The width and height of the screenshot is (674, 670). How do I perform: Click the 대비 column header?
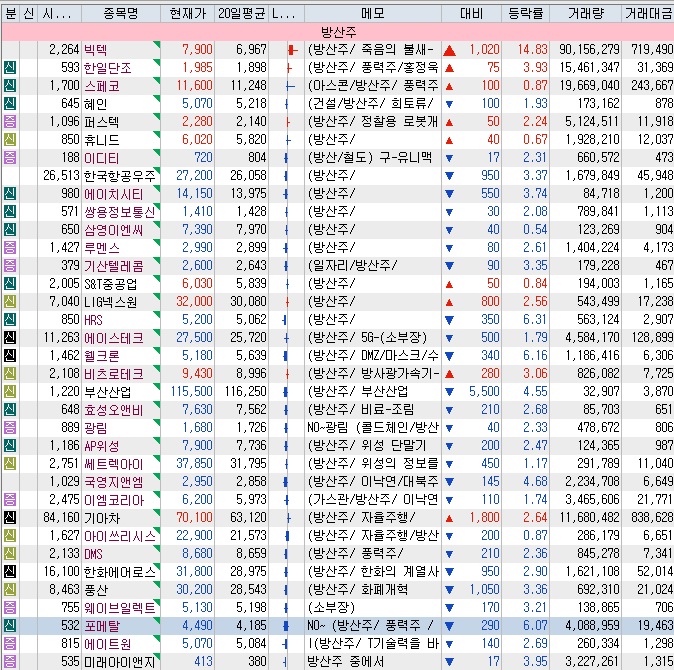click(x=472, y=14)
